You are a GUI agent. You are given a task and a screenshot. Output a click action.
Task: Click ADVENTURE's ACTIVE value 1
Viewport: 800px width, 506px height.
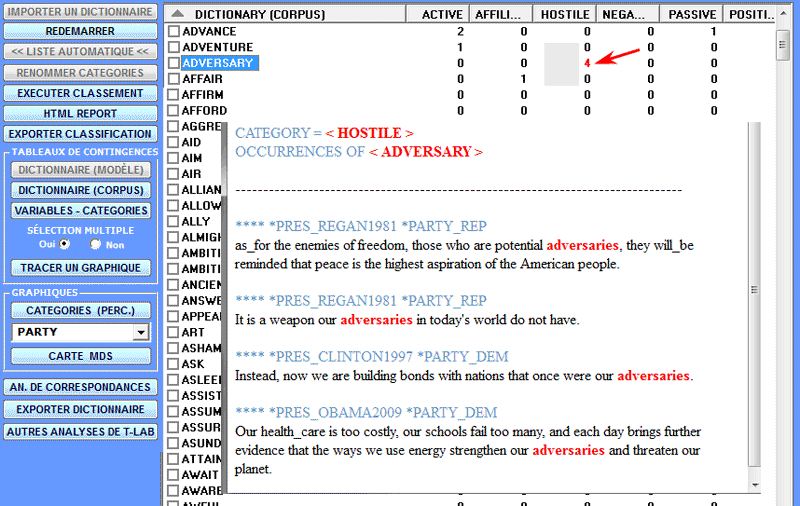pos(460,47)
